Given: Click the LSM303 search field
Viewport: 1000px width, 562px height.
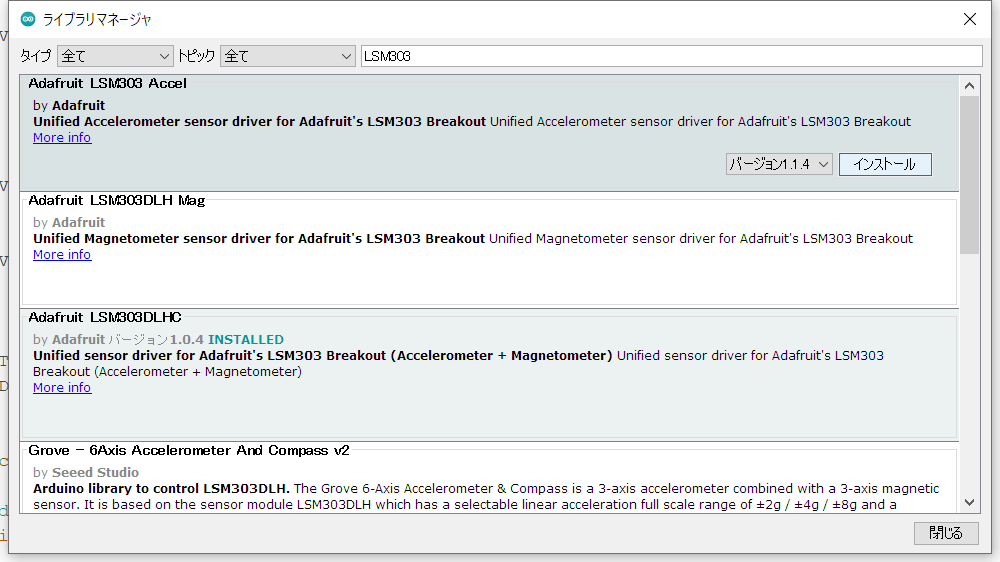Looking at the screenshot, I should (x=670, y=56).
